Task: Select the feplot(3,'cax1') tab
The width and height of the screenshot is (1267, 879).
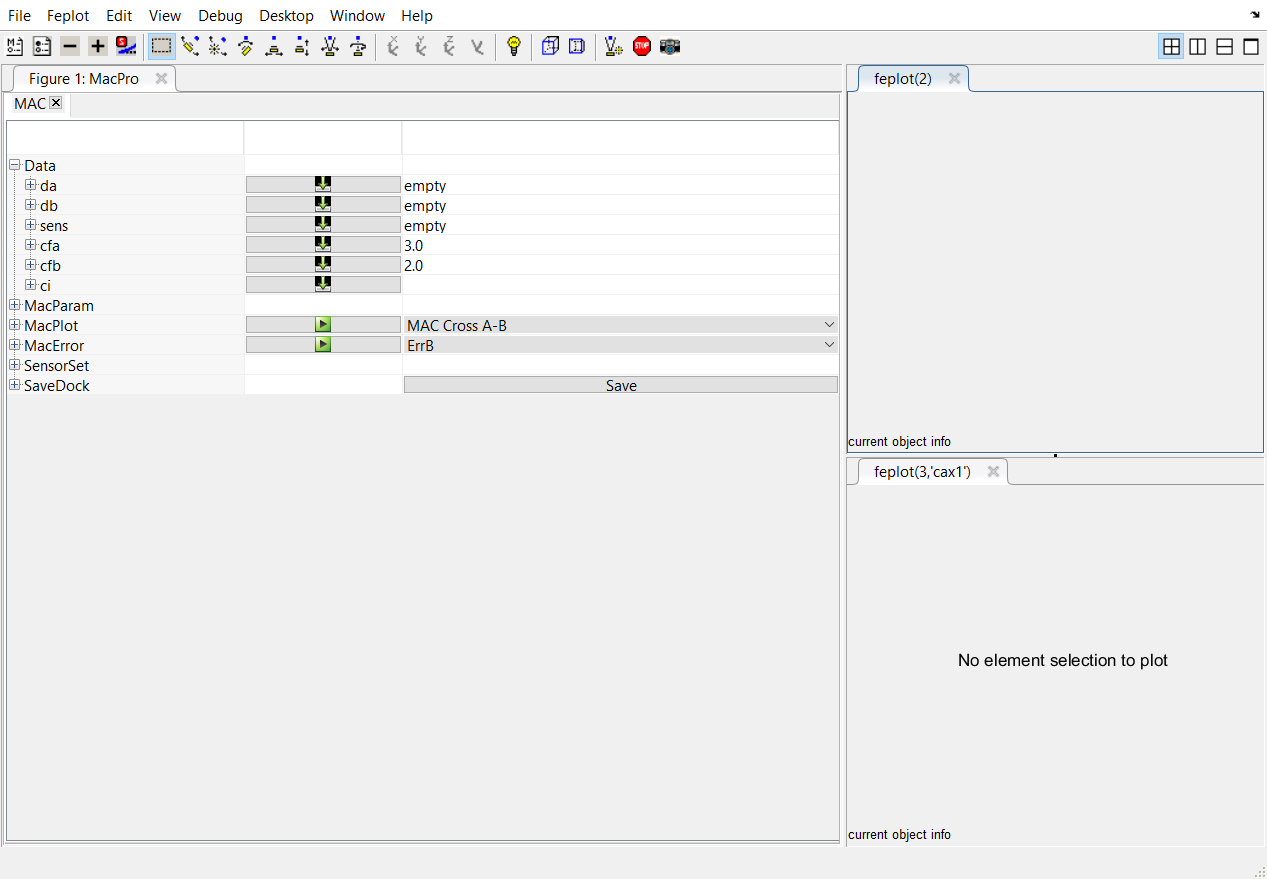Action: pyautogui.click(x=922, y=472)
